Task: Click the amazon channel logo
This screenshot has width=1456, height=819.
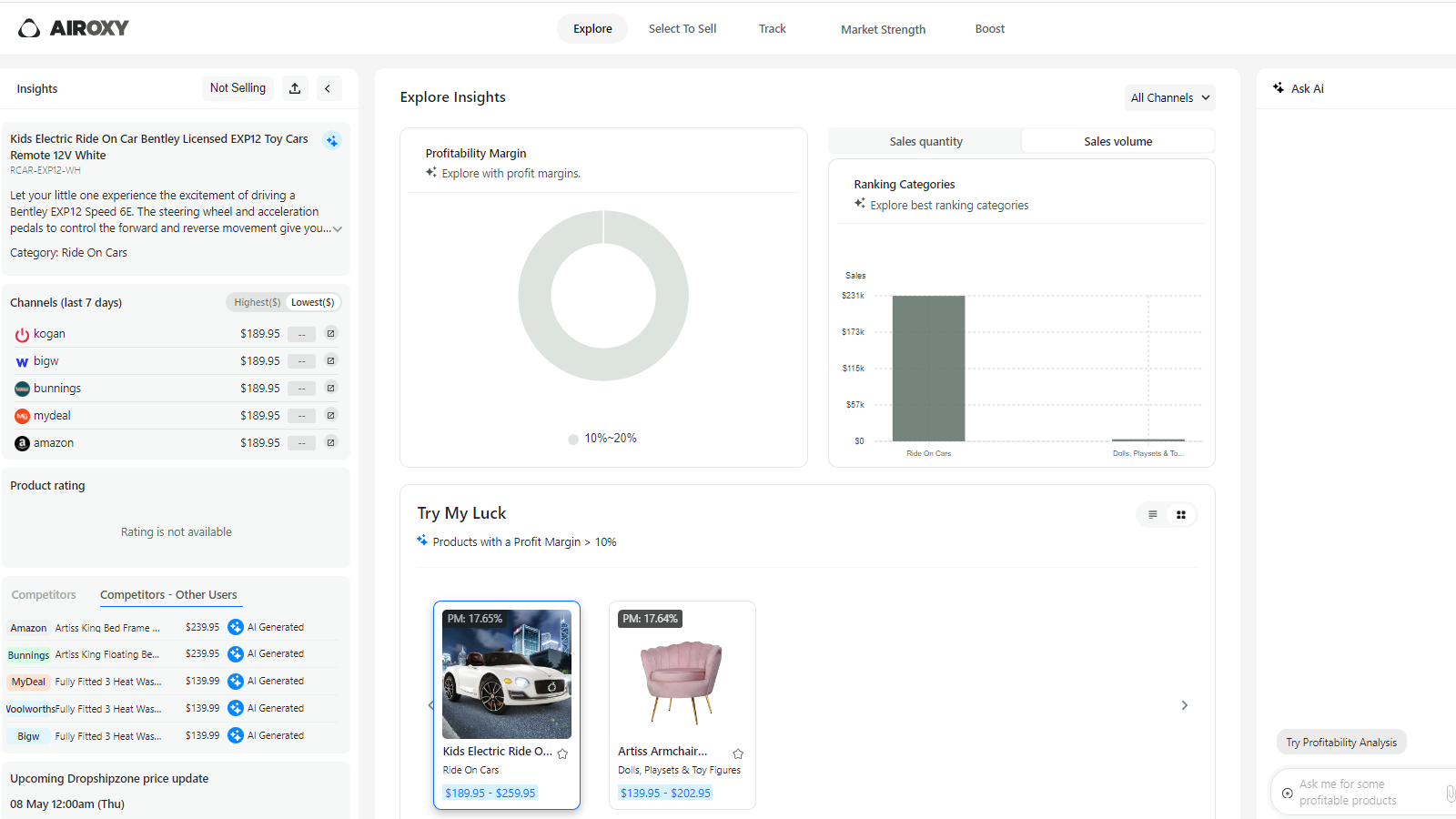Action: click(22, 444)
